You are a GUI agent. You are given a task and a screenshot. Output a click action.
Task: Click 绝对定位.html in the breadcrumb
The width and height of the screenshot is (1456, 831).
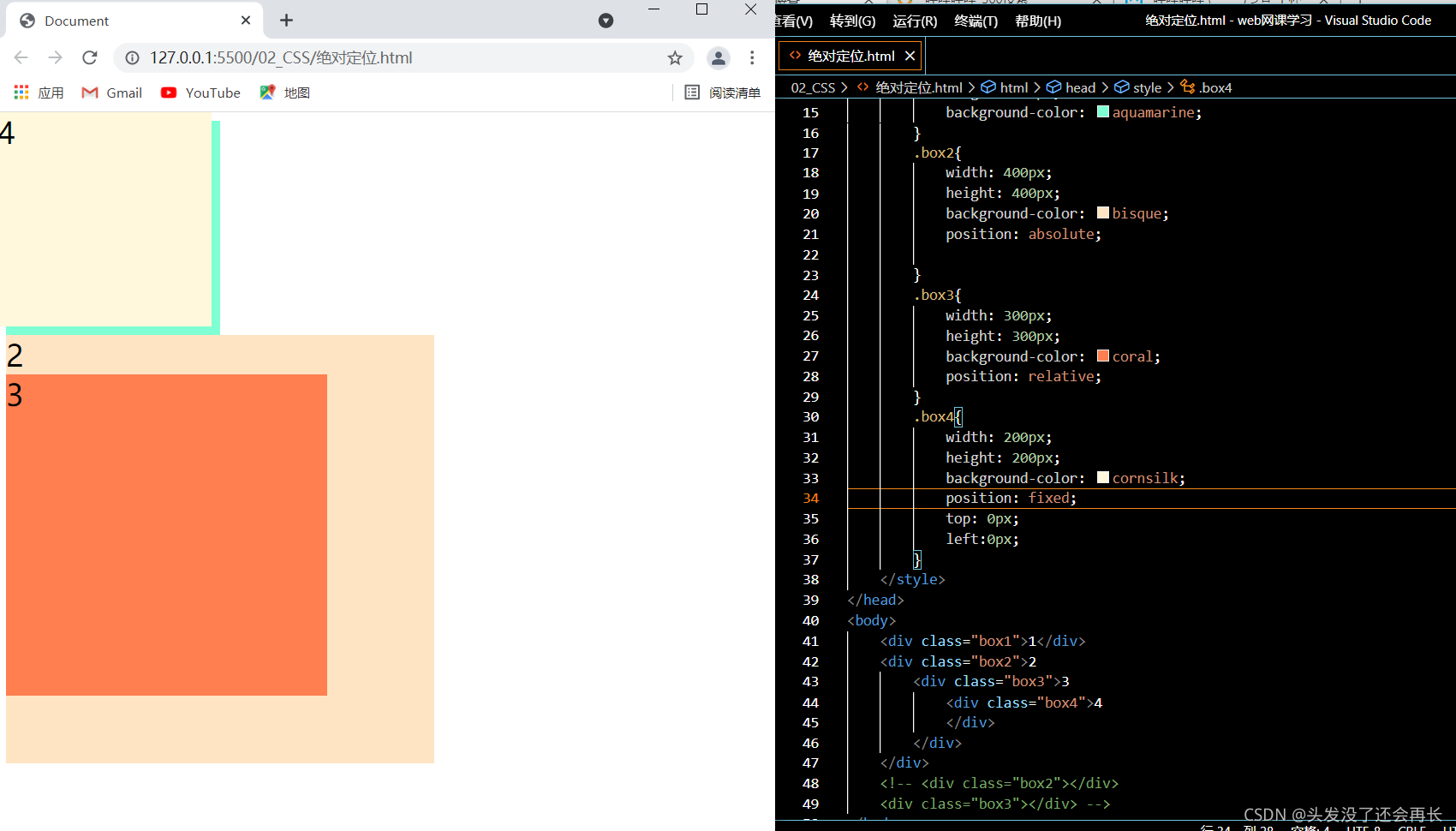tap(919, 87)
